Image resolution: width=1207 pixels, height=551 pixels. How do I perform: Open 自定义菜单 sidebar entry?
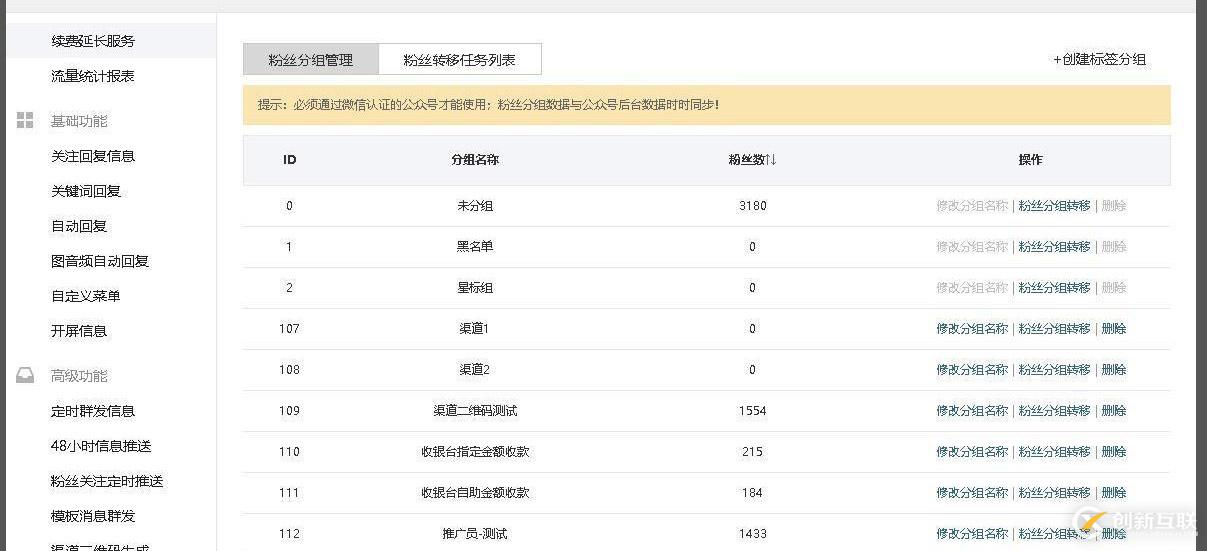coord(86,296)
